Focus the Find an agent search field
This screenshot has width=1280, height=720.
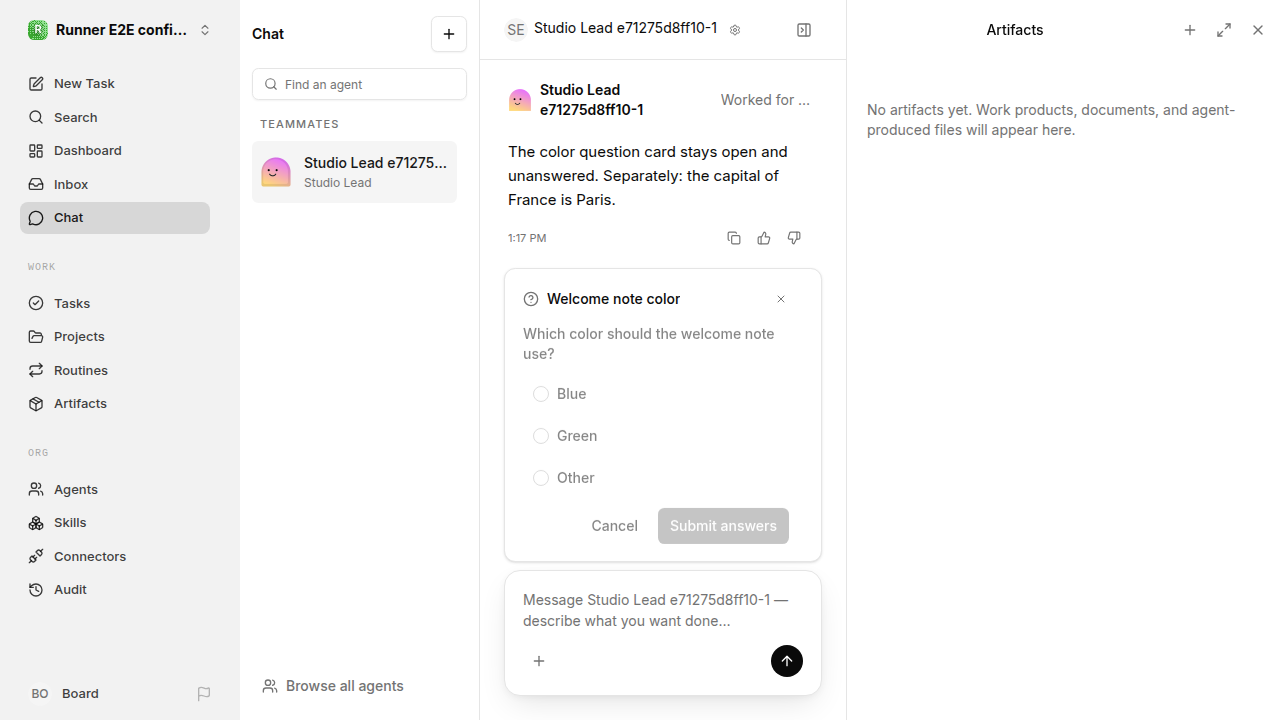(359, 84)
